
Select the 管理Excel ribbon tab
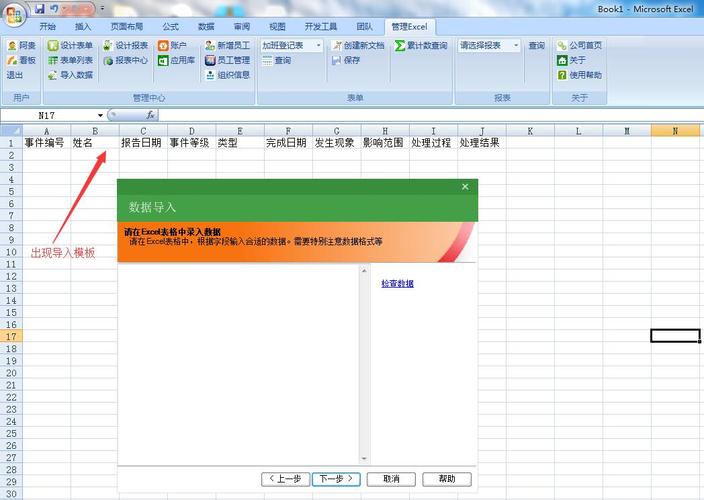[409, 27]
